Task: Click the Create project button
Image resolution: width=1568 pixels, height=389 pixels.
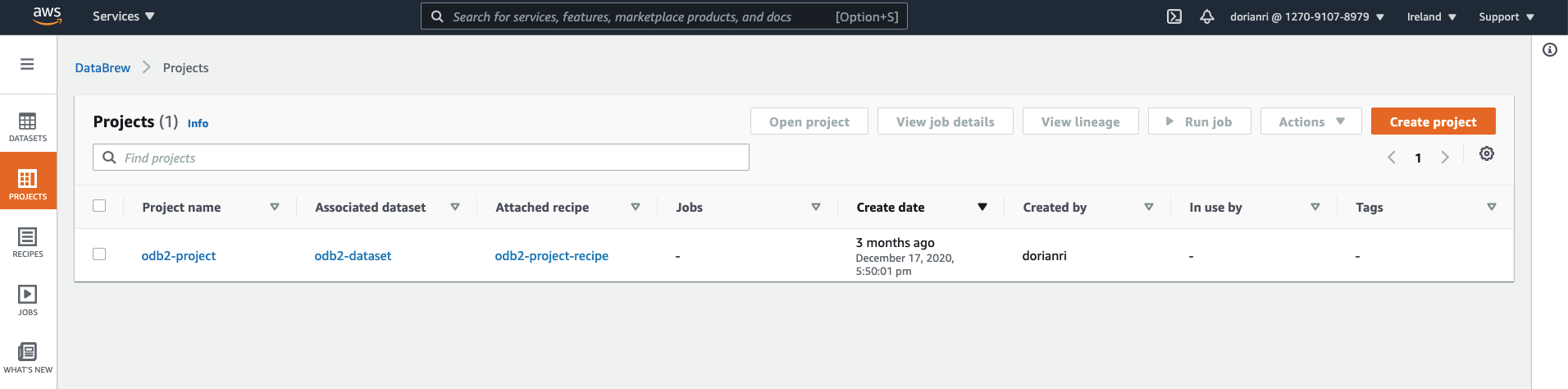Action: click(1433, 121)
